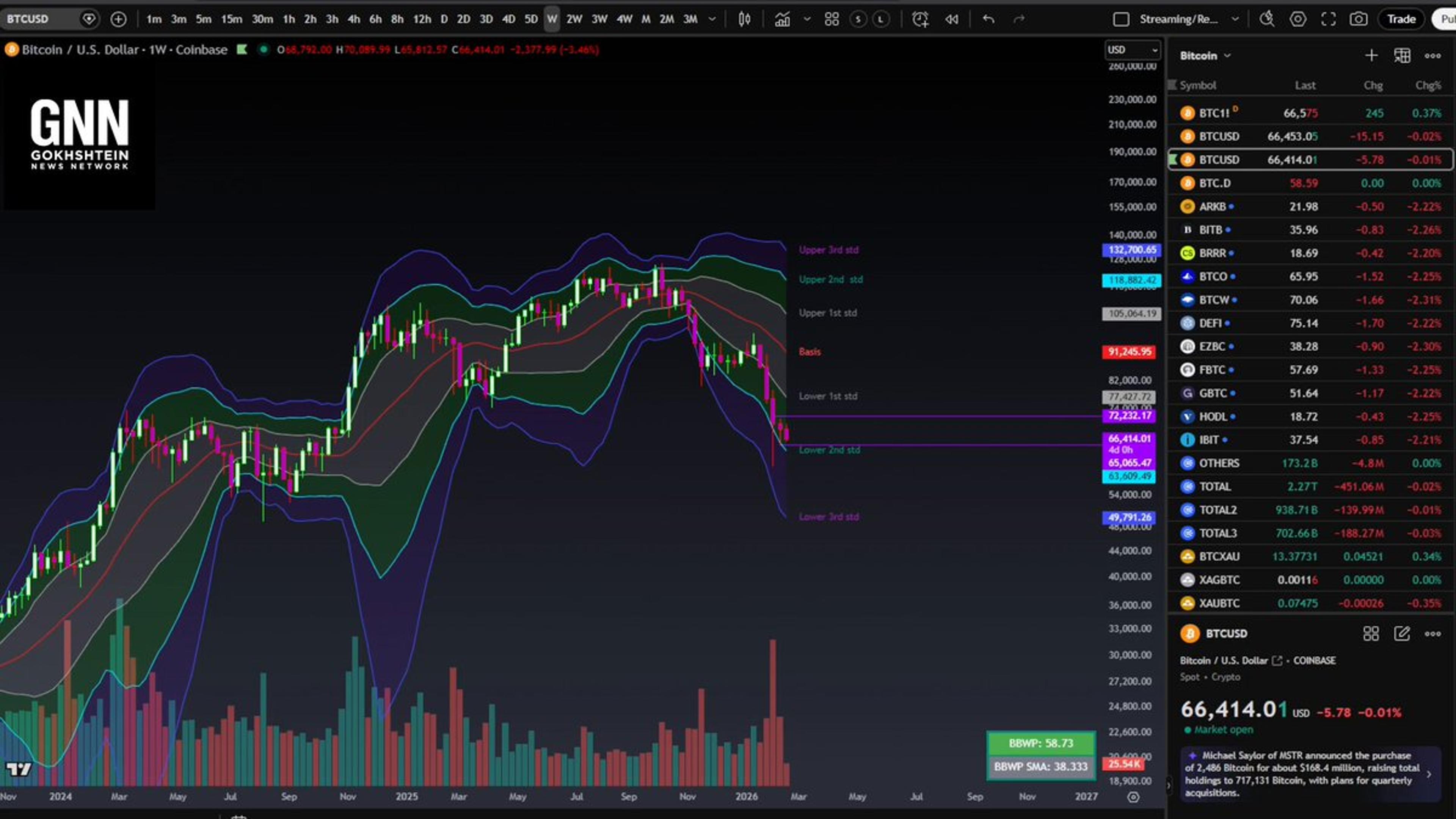The height and width of the screenshot is (819, 1456).
Task: Click the undo arrow icon
Action: pyautogui.click(x=988, y=19)
